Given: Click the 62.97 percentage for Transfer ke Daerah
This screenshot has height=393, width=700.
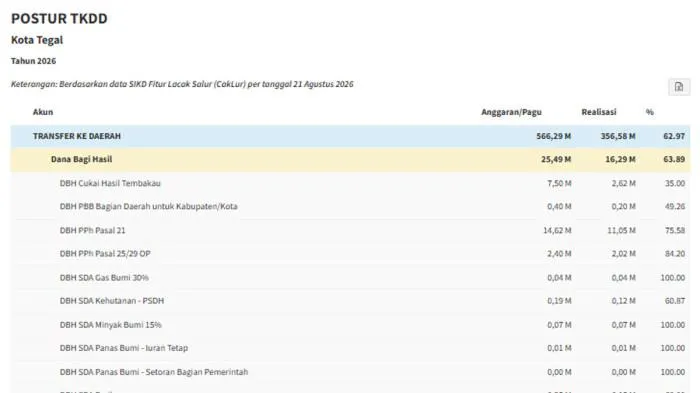Looking at the screenshot, I should coord(674,136).
